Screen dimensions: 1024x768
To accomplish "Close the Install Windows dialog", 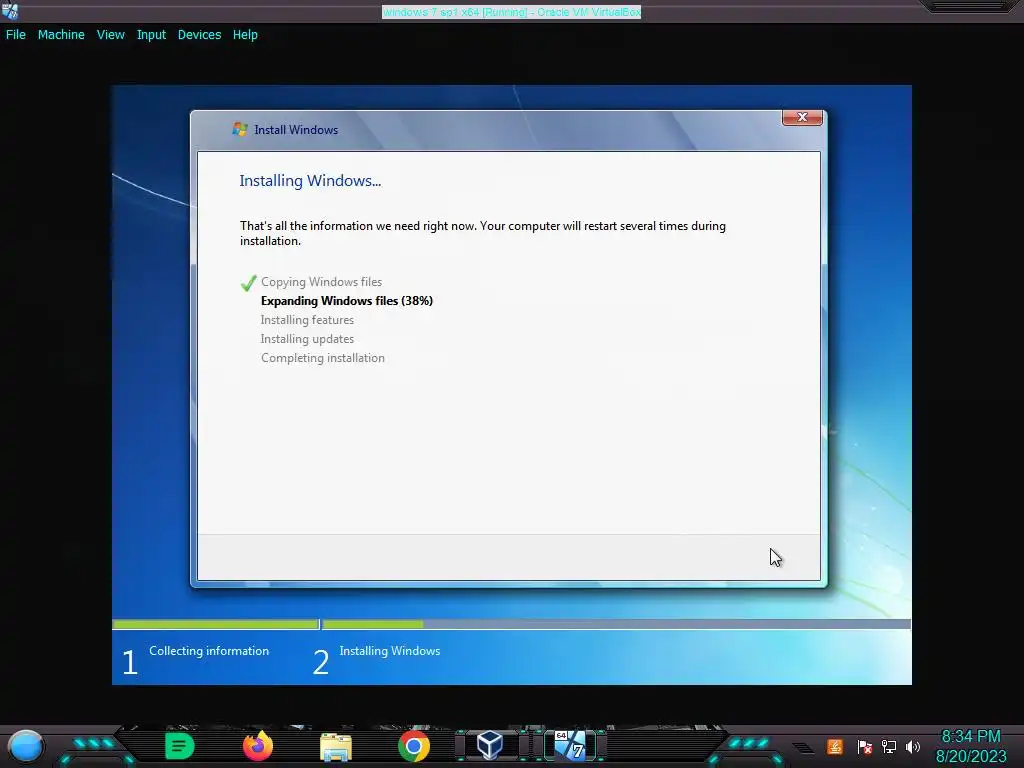I will tap(802, 117).
